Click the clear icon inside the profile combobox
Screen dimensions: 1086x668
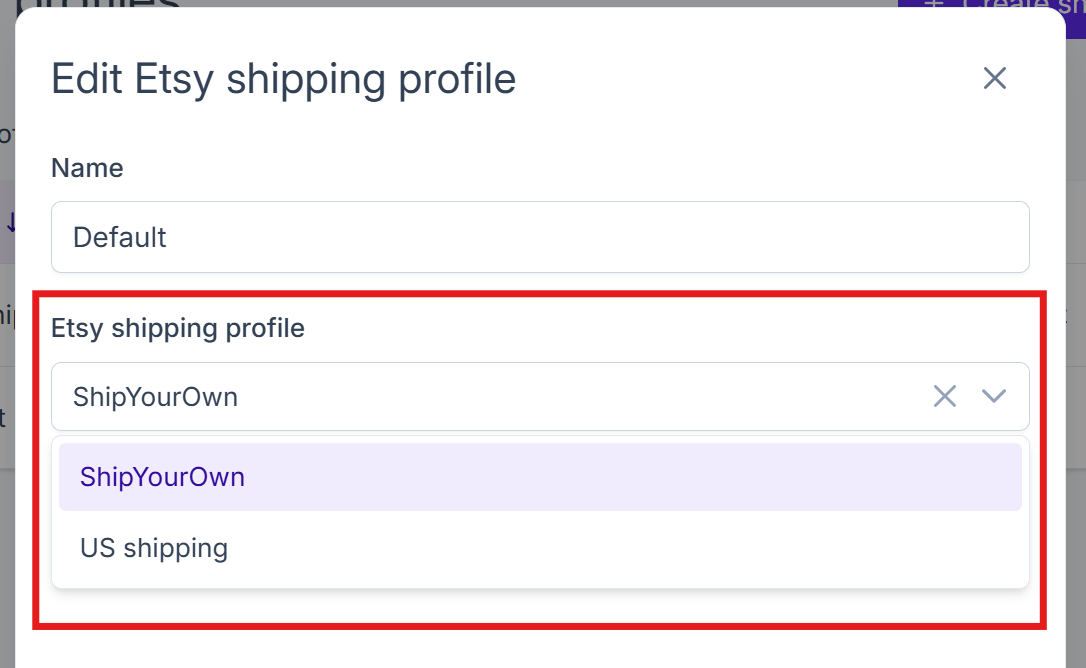(x=944, y=396)
